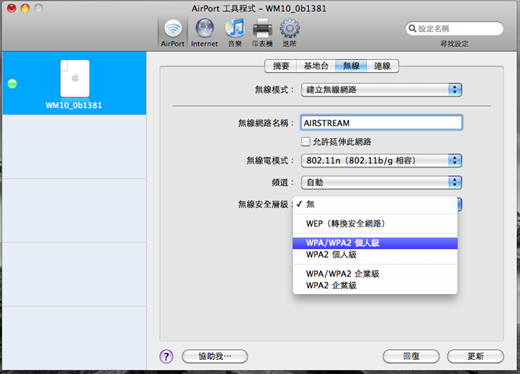Click the yellow minimize window button
The width and height of the screenshot is (520, 374).
(25, 8)
